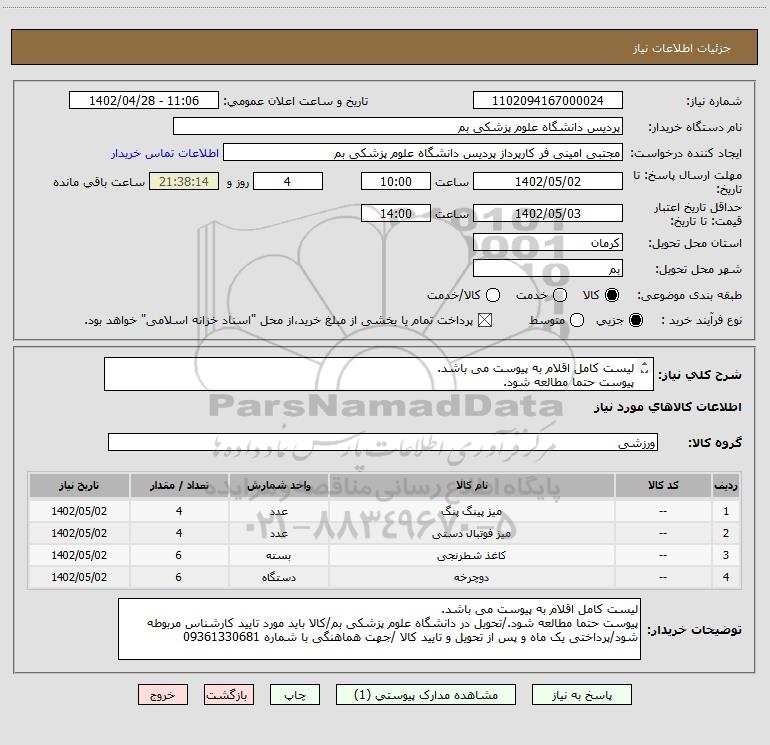Click the توضیحات خریدار text area
770x745 pixels.
(x=379, y=629)
